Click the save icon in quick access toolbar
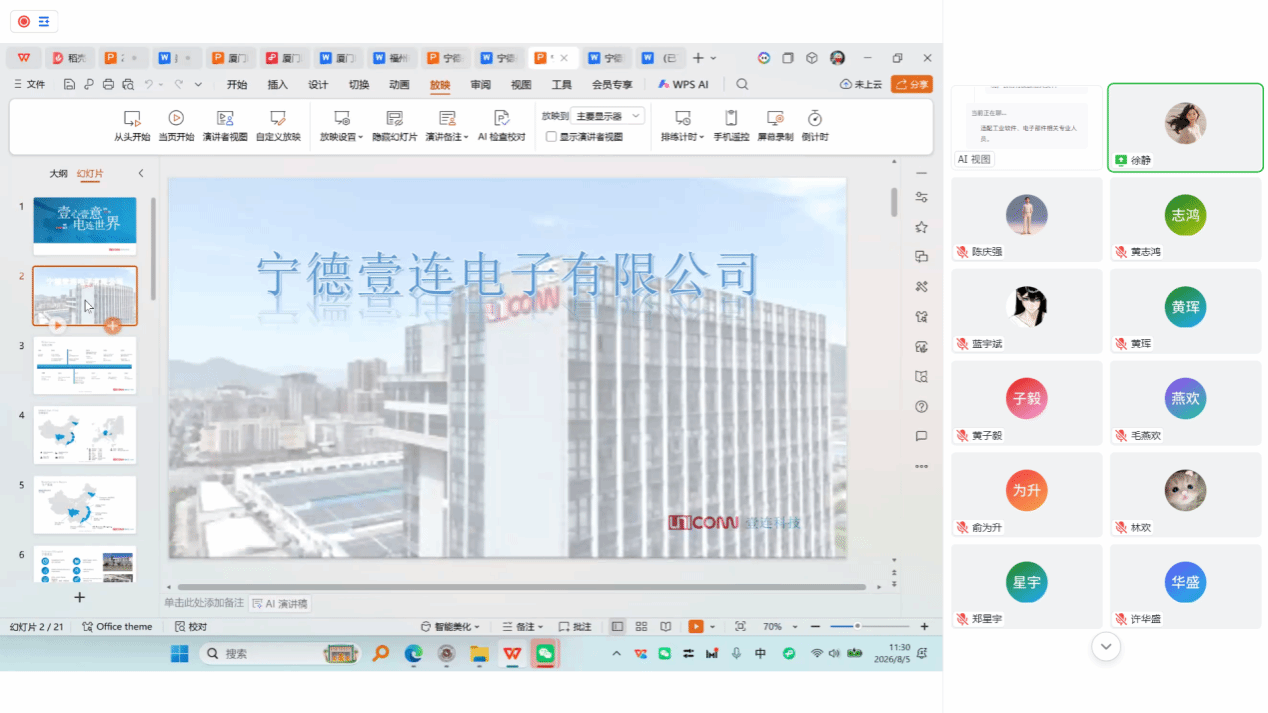 click(x=69, y=85)
